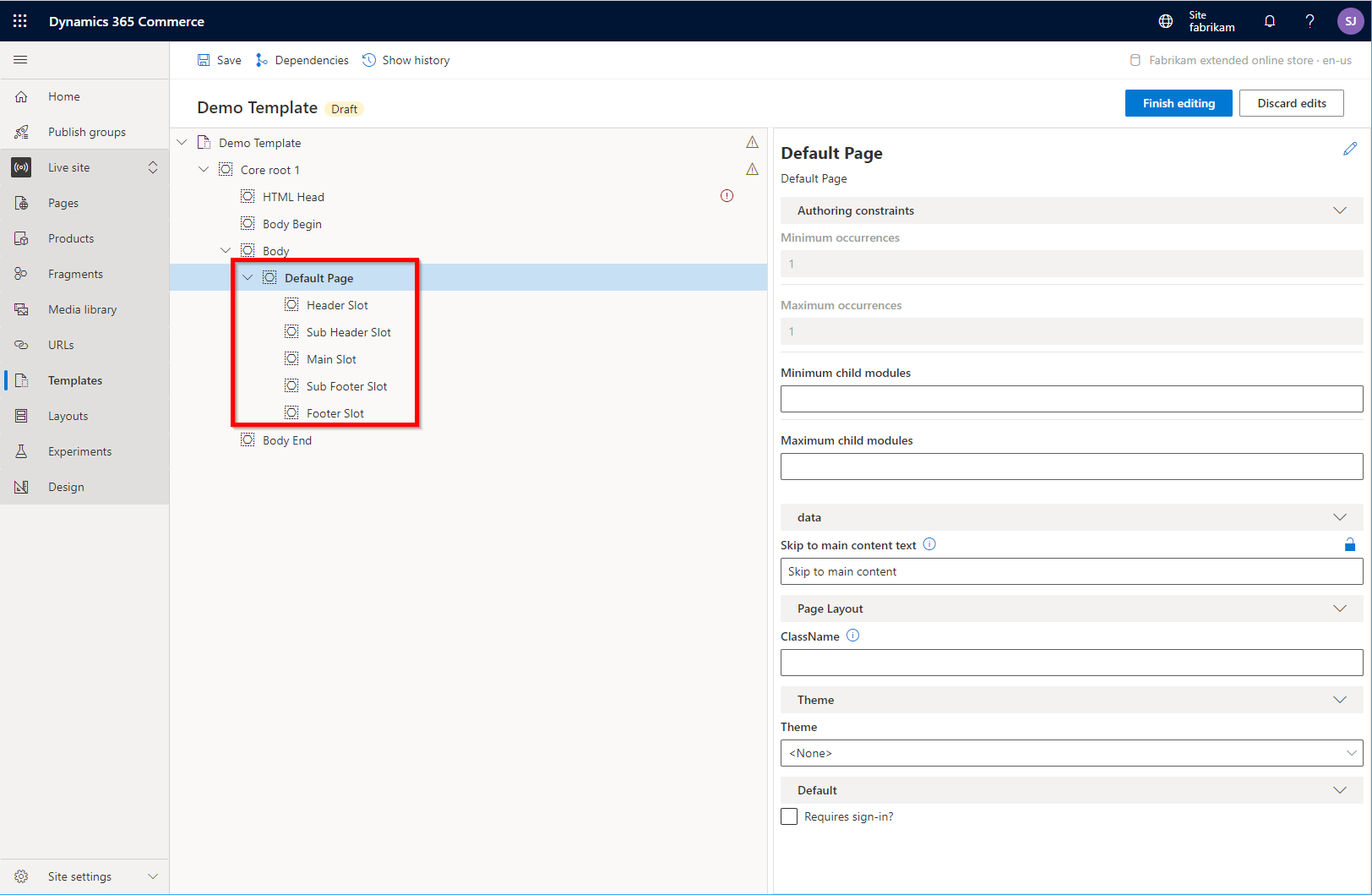1372x895 pixels.
Task: Open the Dependencies view
Action: pyautogui.click(x=302, y=59)
